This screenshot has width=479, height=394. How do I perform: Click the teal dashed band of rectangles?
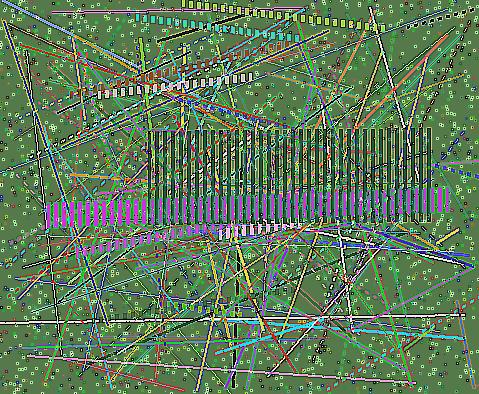click(218, 27)
